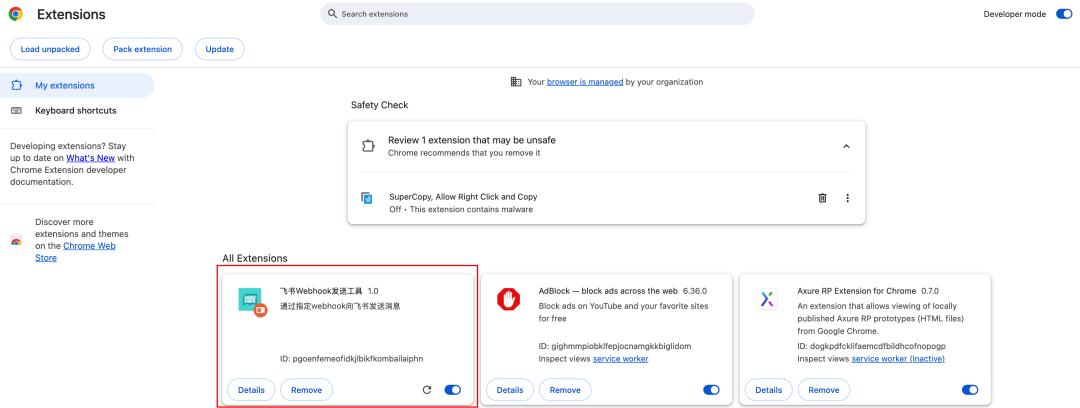This screenshot has width=1080, height=408.
Task: Remove the AdBlock extension
Action: coord(565,390)
